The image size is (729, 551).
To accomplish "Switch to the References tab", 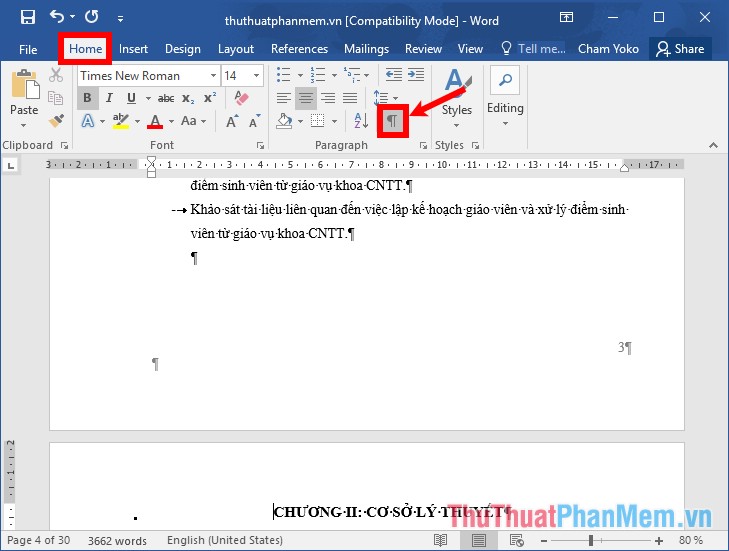I will [x=299, y=48].
